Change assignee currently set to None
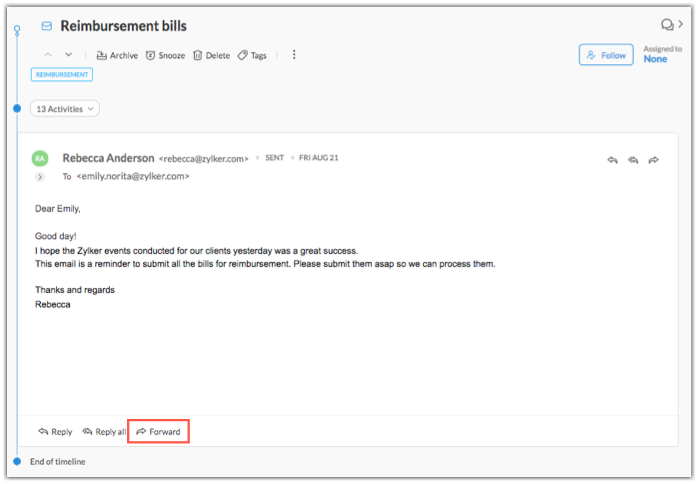The image size is (698, 484). coord(655,59)
